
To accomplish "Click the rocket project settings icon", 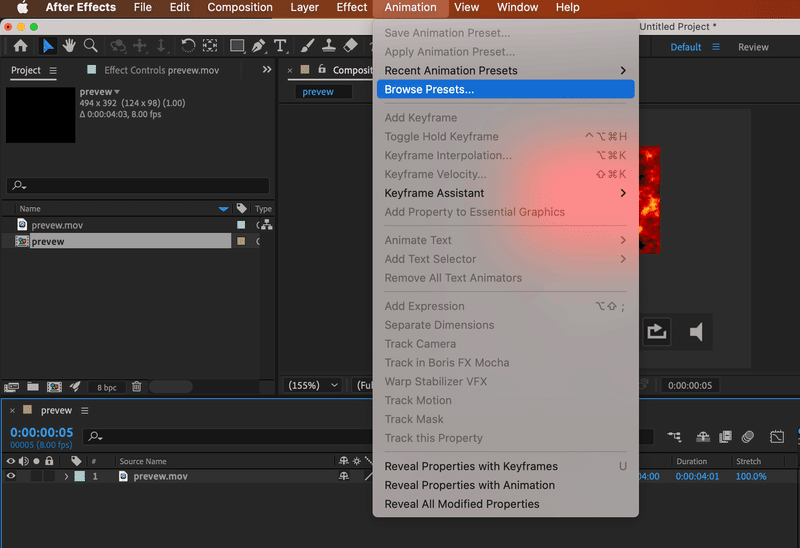I will pyautogui.click(x=75, y=387).
